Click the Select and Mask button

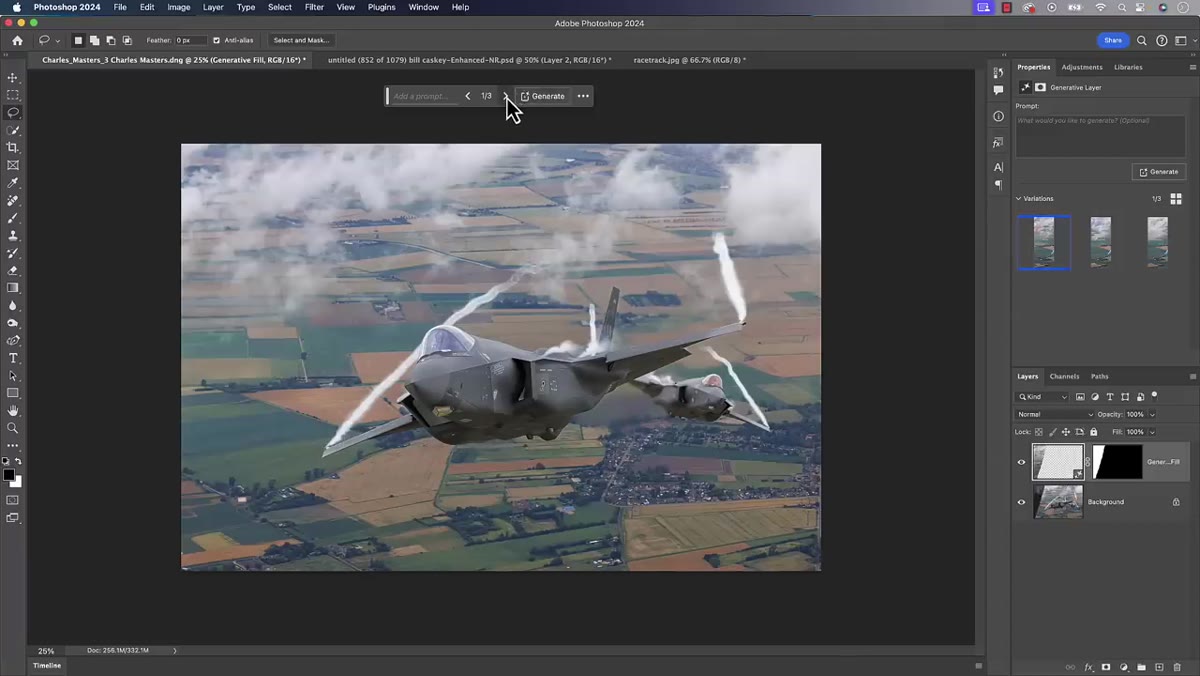[301, 40]
